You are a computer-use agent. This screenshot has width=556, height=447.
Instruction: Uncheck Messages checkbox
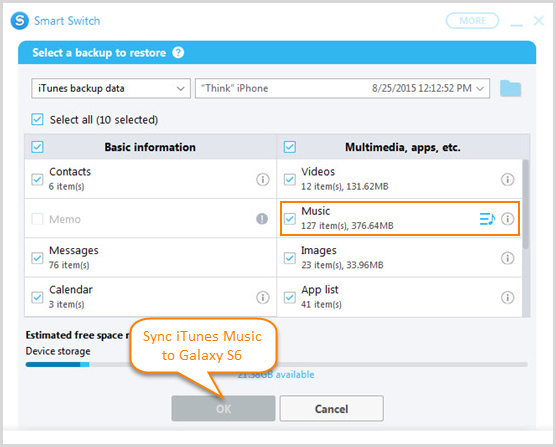(x=37, y=258)
